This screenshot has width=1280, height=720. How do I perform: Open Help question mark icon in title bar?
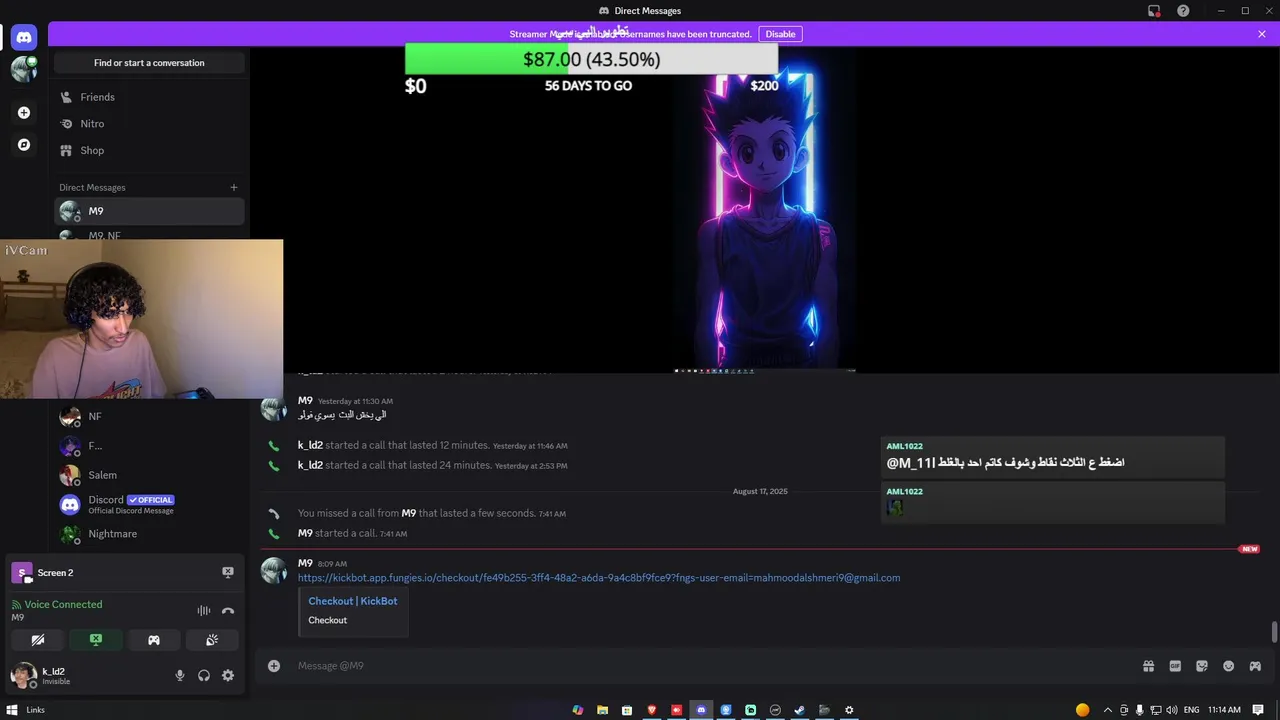pyautogui.click(x=1183, y=11)
